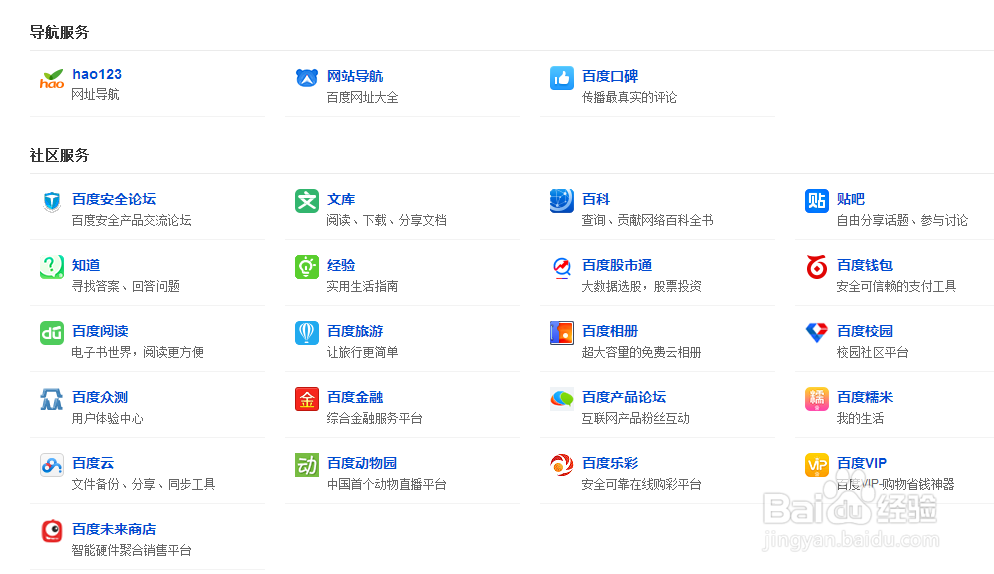
Task: Go to the 百度旅游 link
Action: [x=355, y=331]
